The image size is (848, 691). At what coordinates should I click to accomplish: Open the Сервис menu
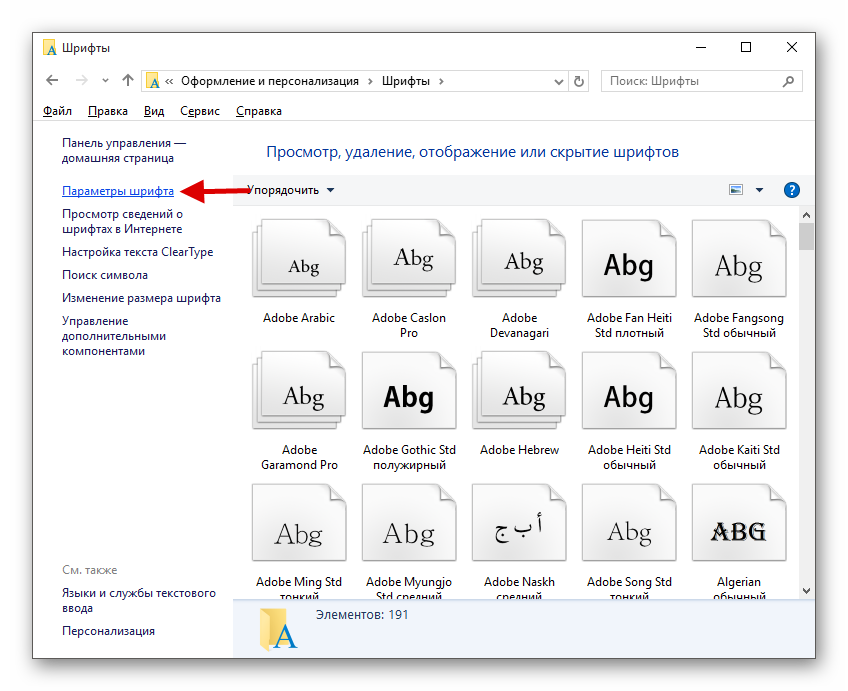[200, 111]
